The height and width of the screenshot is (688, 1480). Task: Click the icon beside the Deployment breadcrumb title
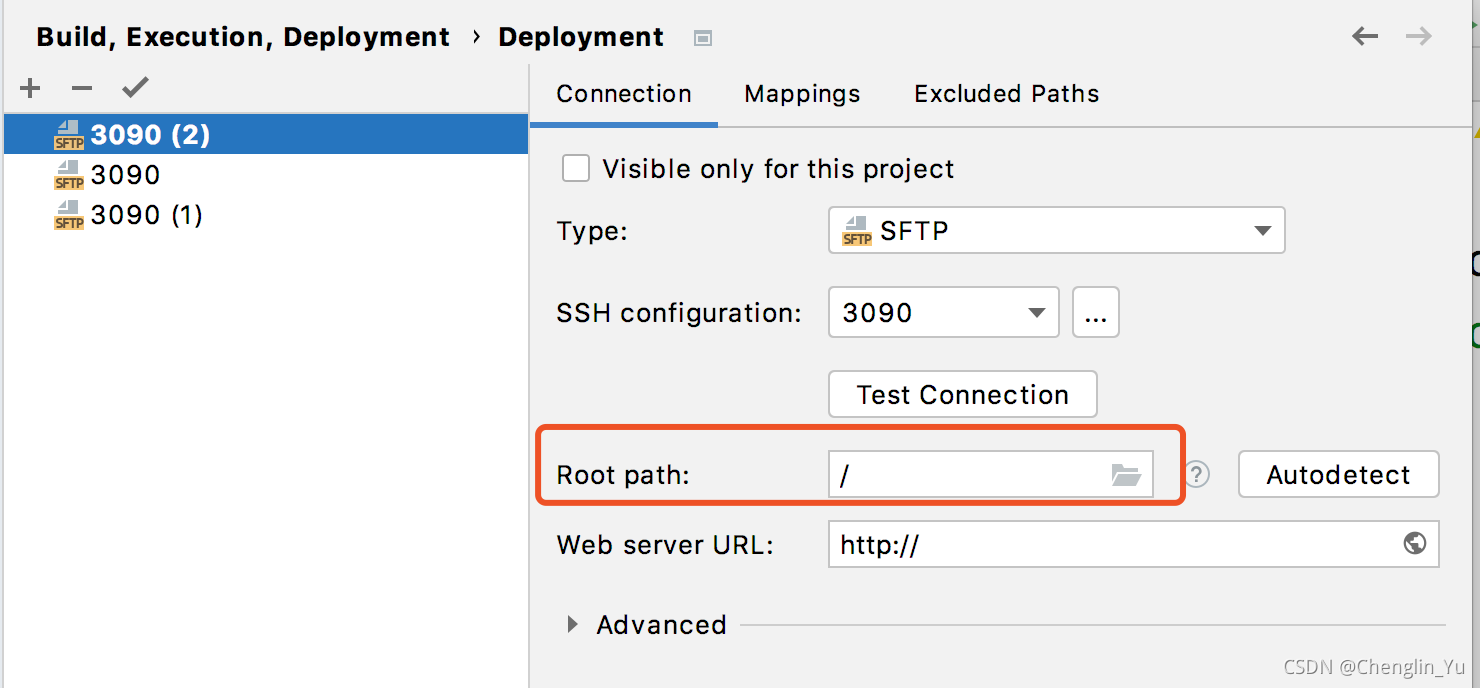pyautogui.click(x=703, y=39)
